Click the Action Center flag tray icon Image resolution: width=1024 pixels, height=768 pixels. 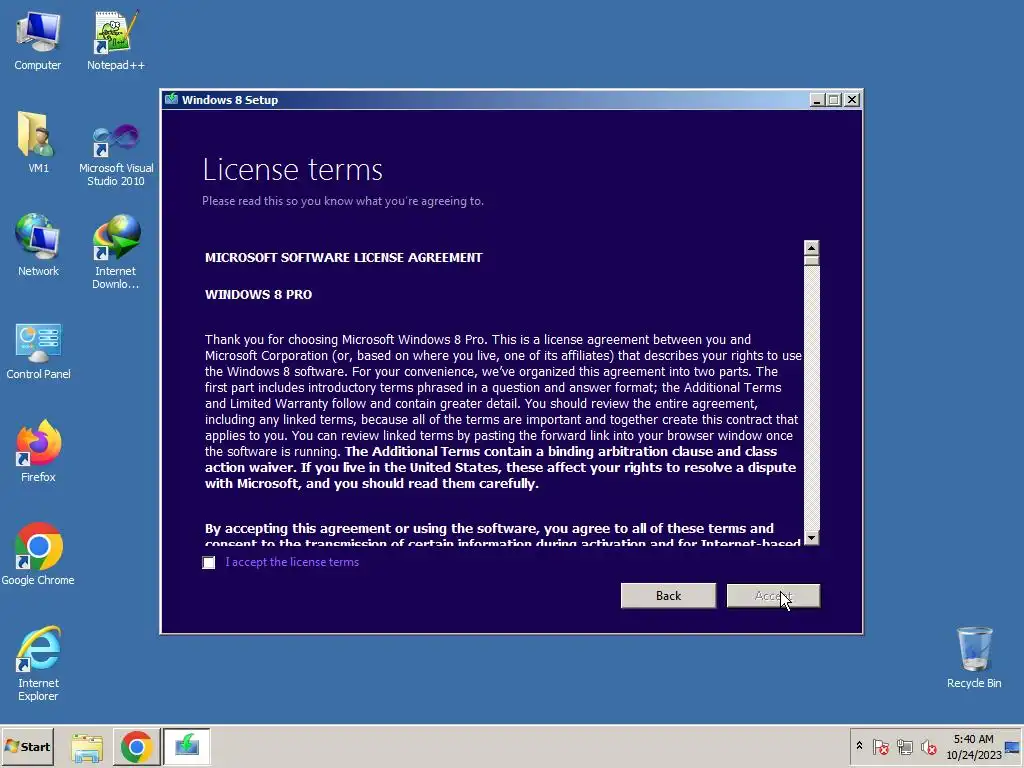pyautogui.click(x=880, y=746)
